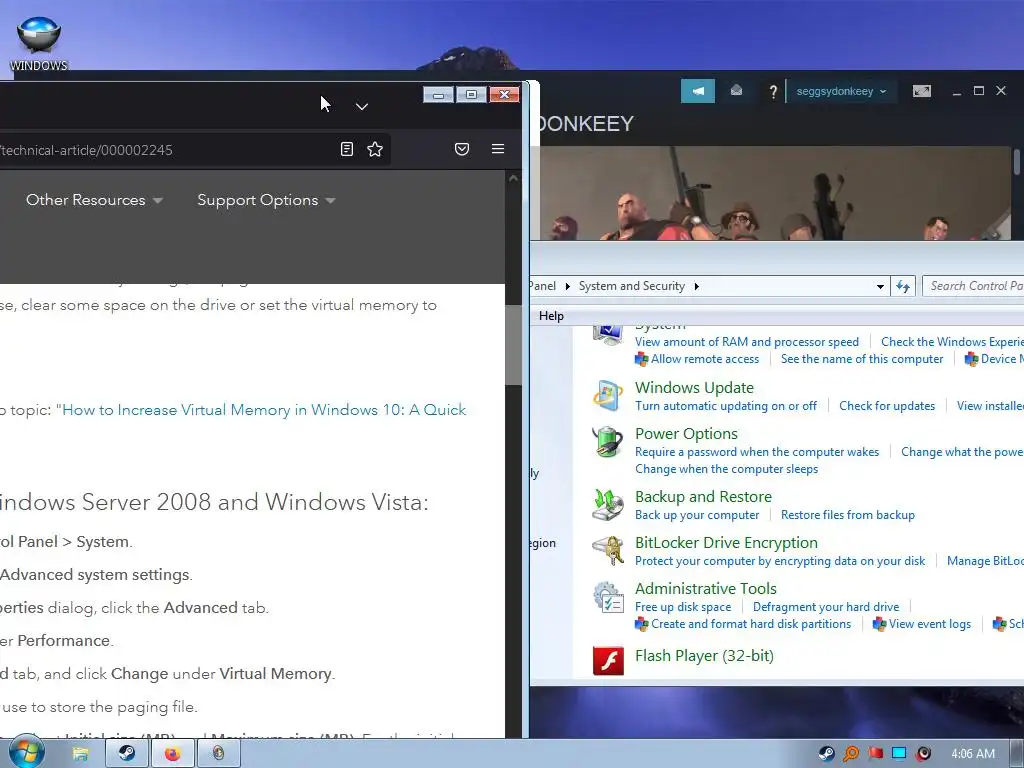1024x768 pixels.
Task: Focus the Search Control Panel field
Action: [973, 286]
